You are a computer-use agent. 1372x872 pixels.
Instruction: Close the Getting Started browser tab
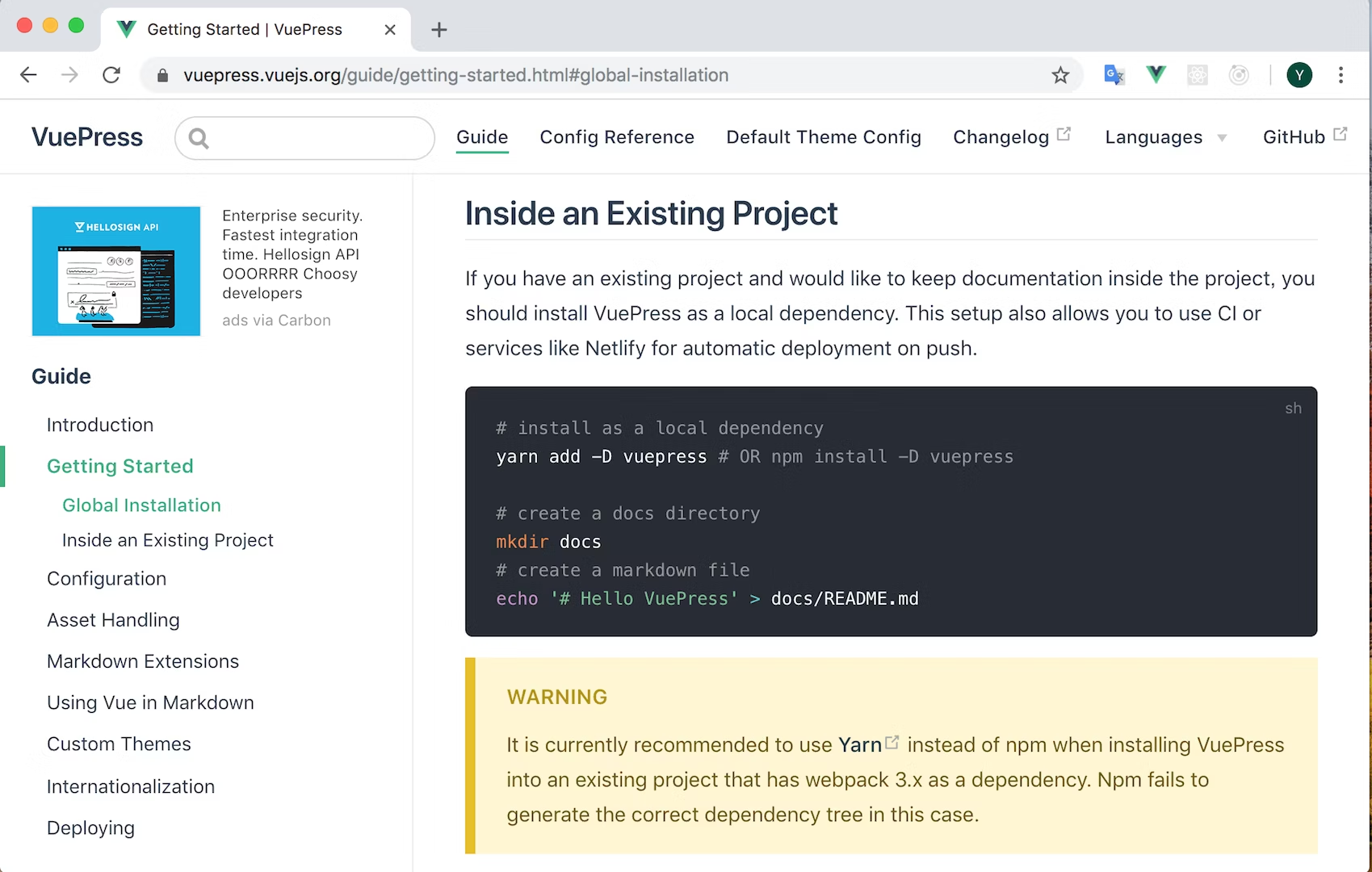(390, 30)
